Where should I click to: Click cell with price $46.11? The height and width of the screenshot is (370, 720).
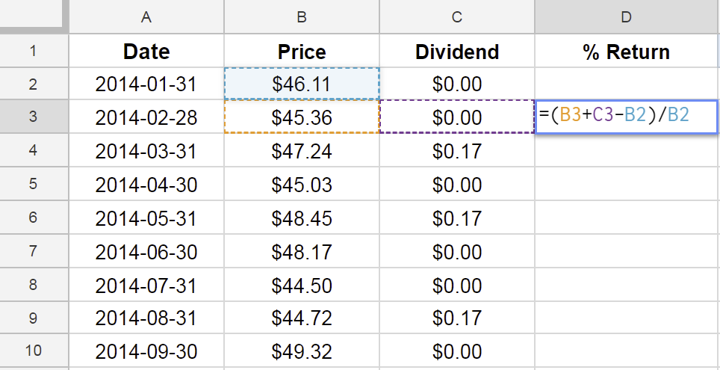click(x=302, y=84)
